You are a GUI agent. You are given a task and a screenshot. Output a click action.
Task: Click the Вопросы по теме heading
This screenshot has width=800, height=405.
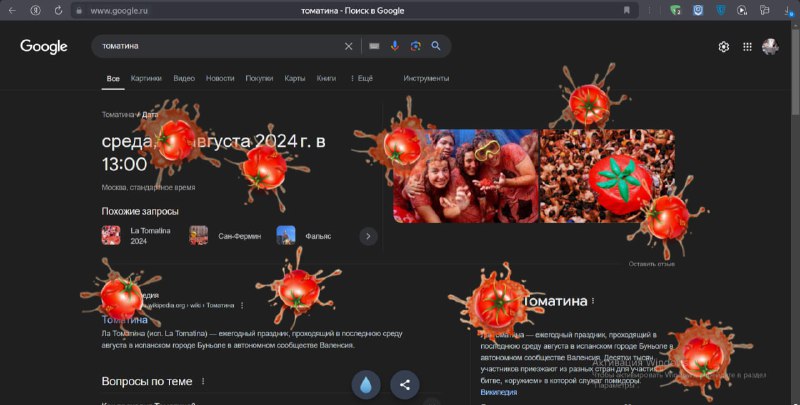pyautogui.click(x=147, y=382)
